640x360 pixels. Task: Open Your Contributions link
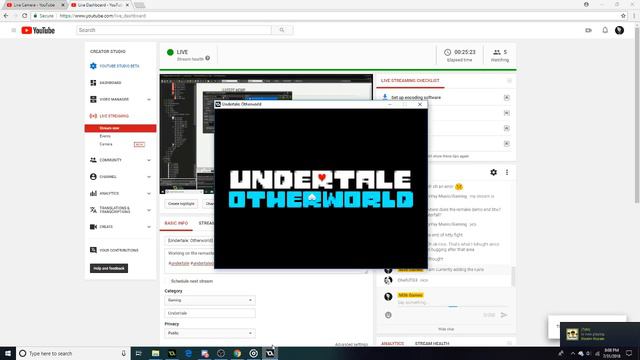(x=115, y=250)
